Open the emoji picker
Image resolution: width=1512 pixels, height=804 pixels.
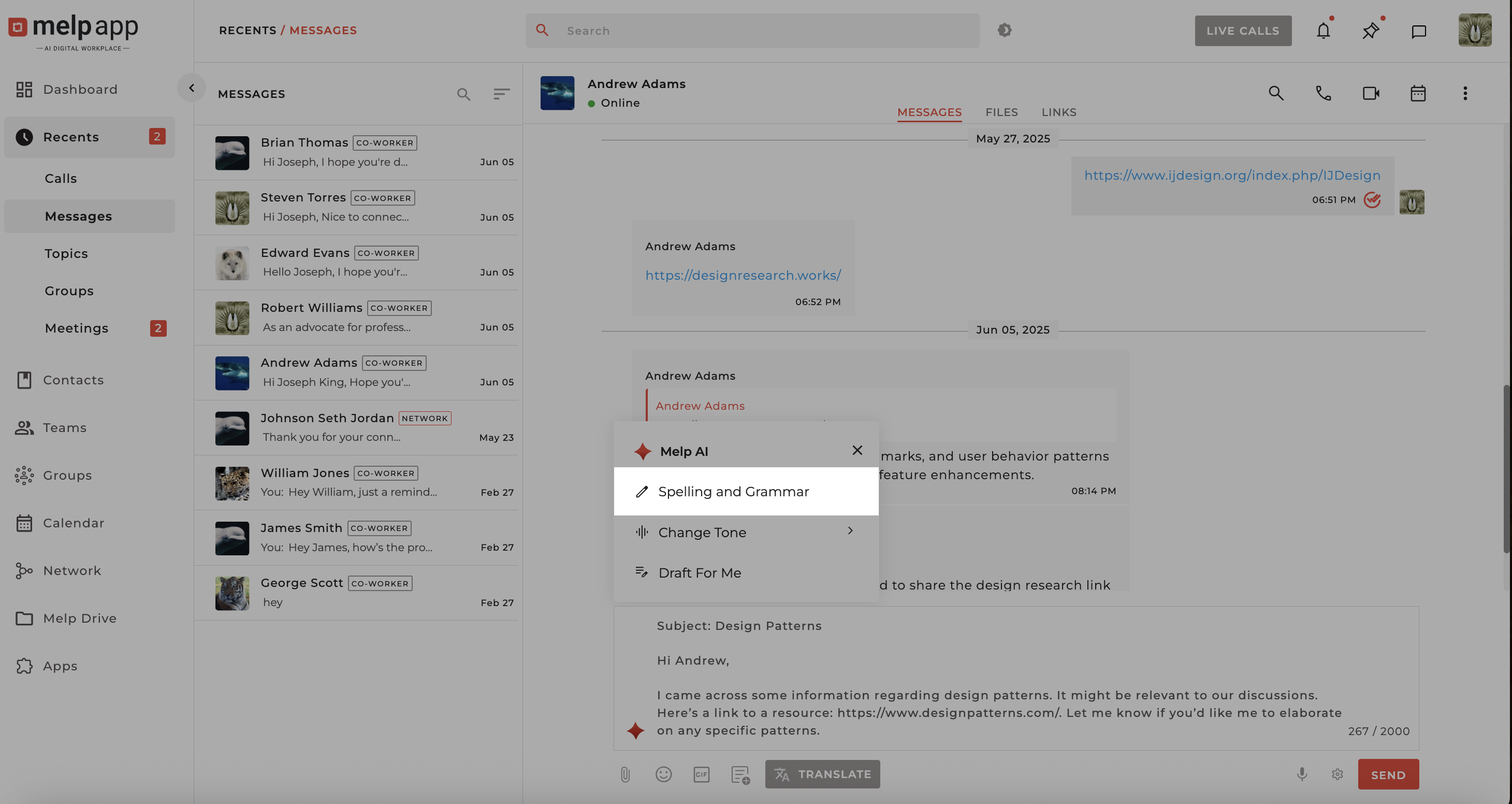(x=663, y=774)
